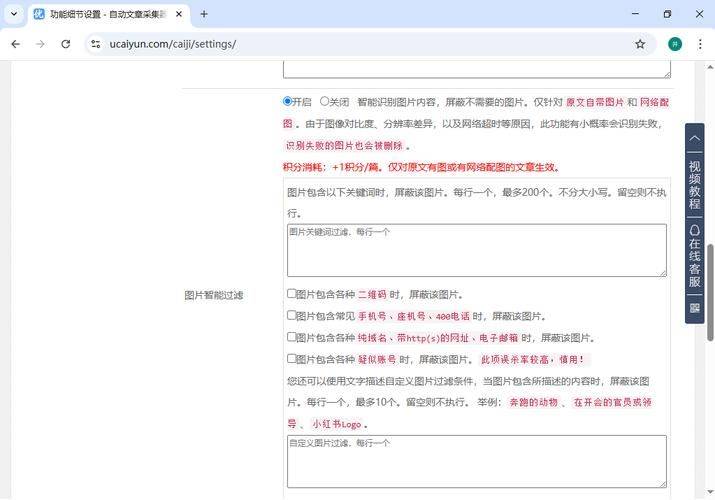Show the QR code icon in side panel
The image size is (715, 500).
pyautogui.click(x=694, y=308)
